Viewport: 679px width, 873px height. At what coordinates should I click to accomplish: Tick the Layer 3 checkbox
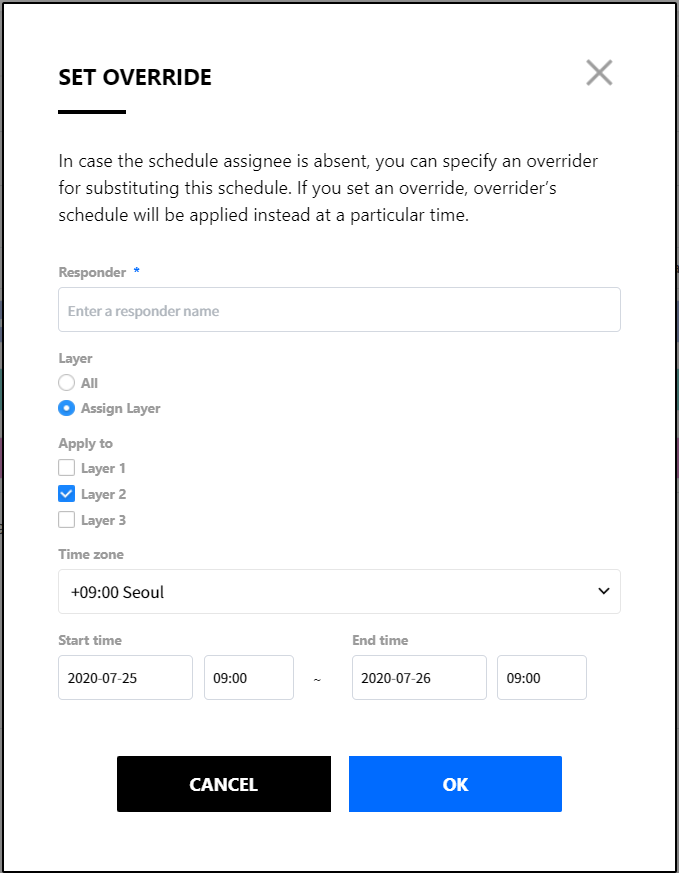(67, 520)
